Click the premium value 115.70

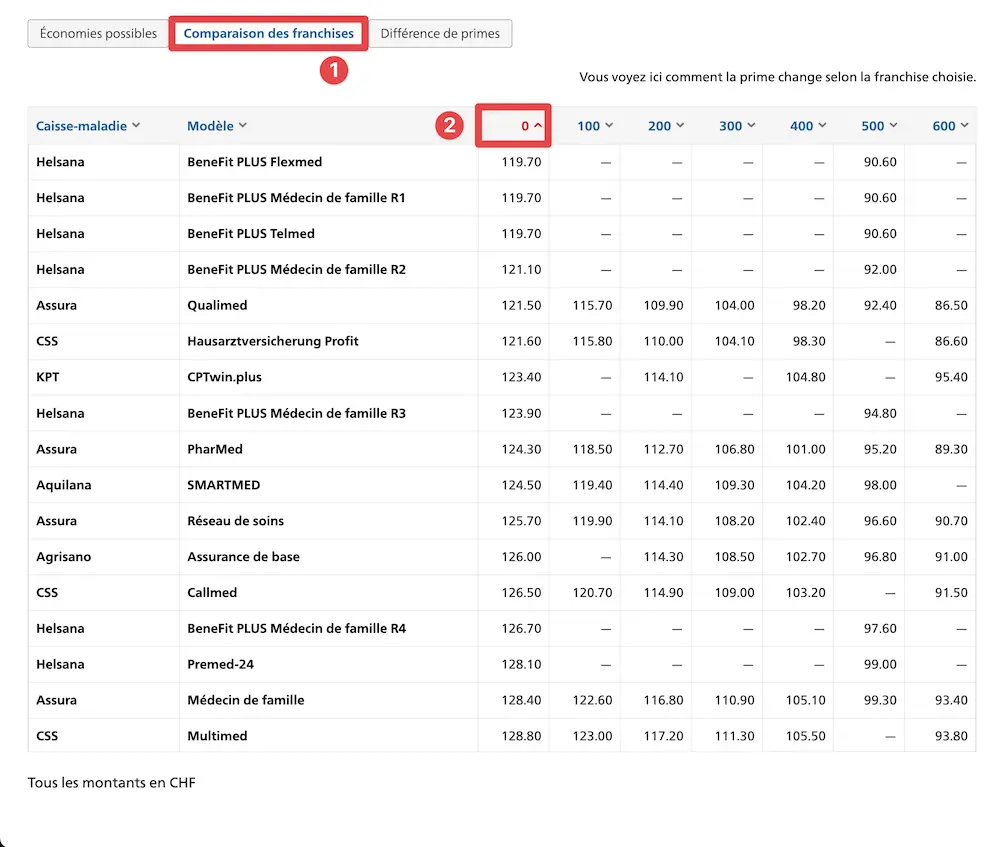(x=592, y=306)
